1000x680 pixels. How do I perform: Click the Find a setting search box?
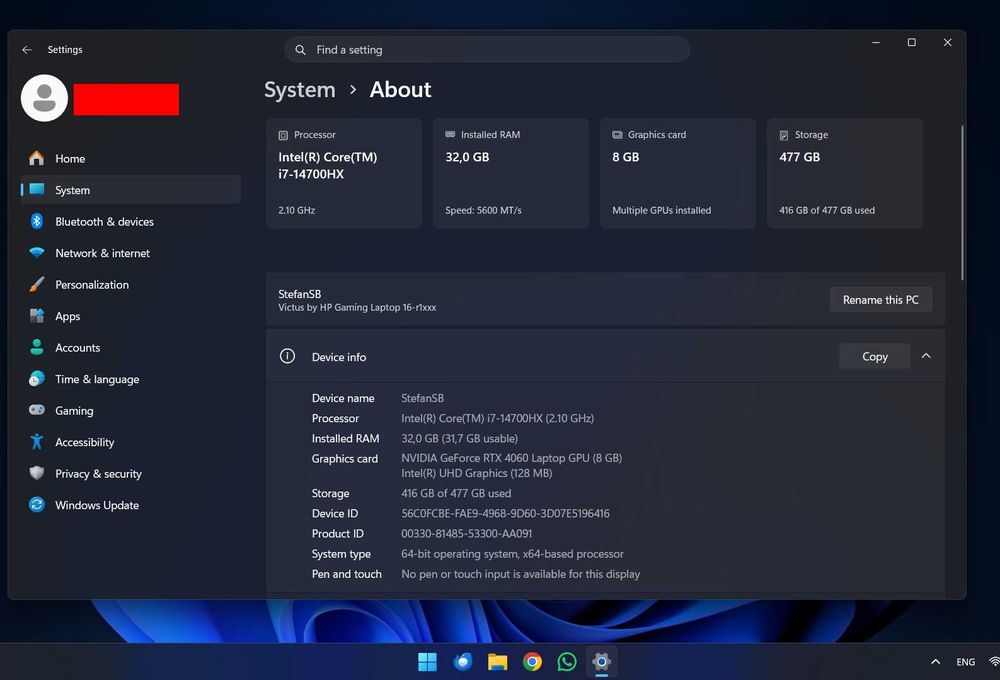point(487,50)
